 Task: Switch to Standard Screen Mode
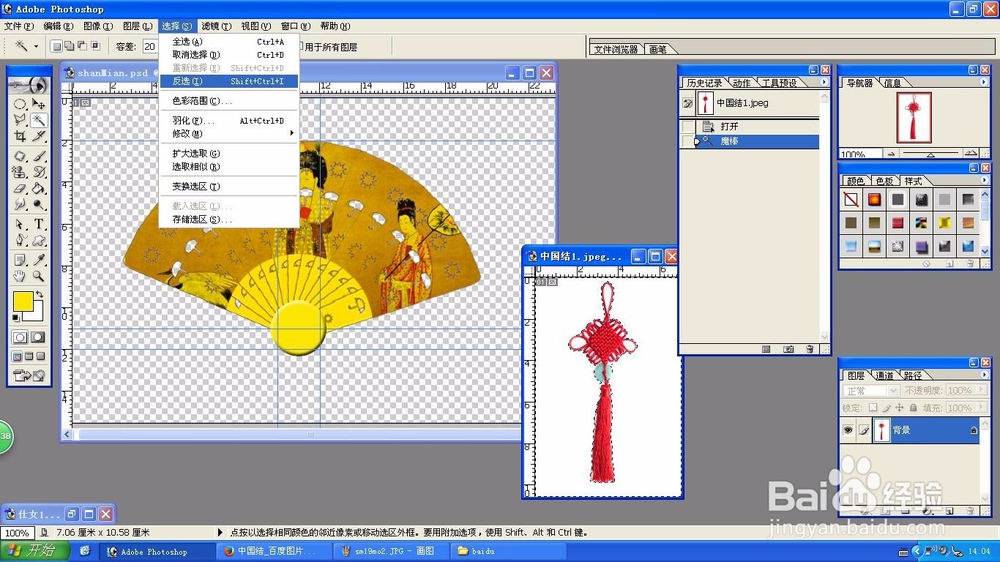click(x=17, y=357)
